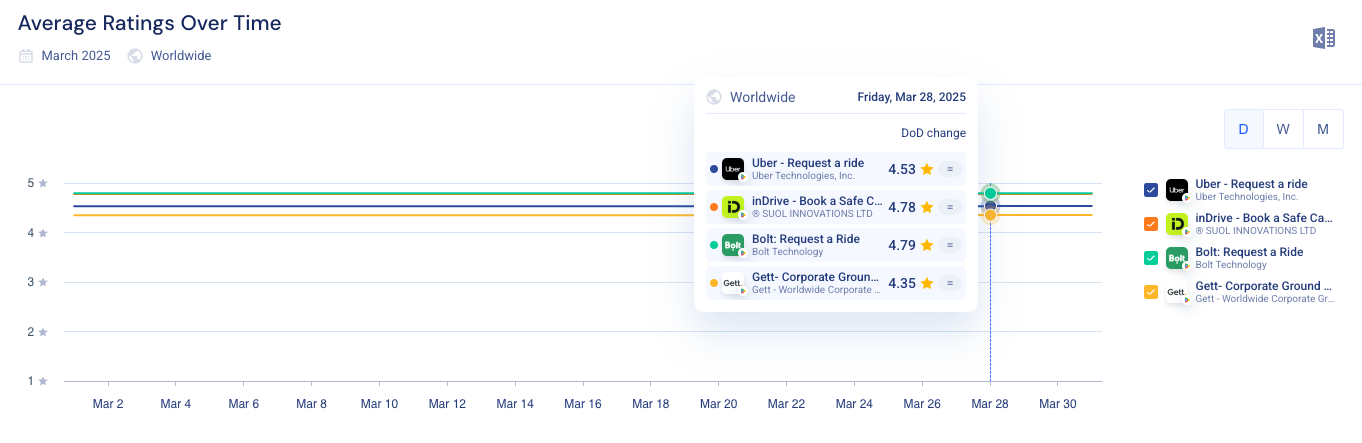1362x443 pixels.
Task: Click the Worldwide text in tooltip header
Action: [762, 97]
